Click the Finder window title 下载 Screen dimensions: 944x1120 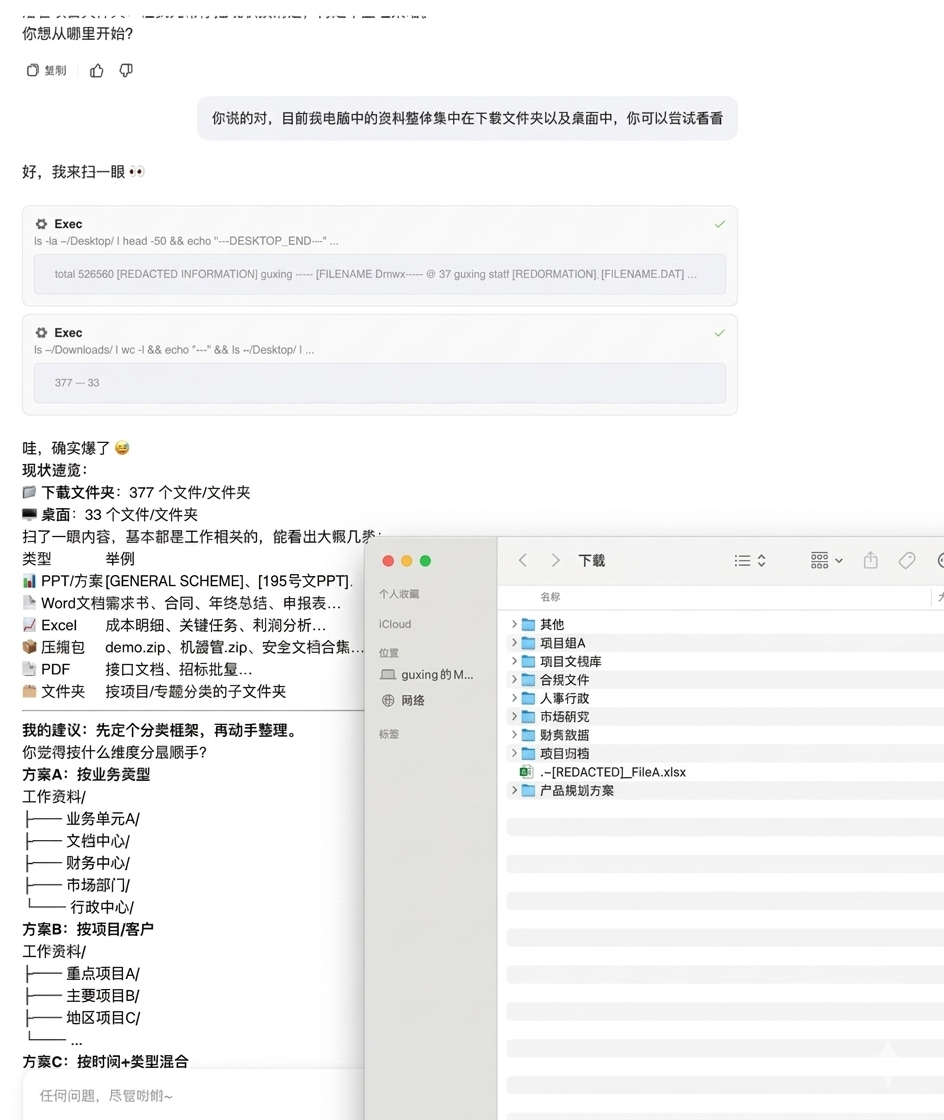(591, 561)
